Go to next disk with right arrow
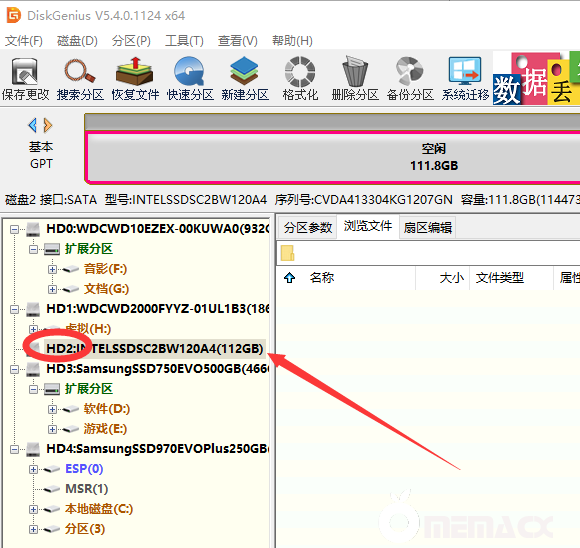Viewport: 580px width, 548px height. (x=48, y=125)
